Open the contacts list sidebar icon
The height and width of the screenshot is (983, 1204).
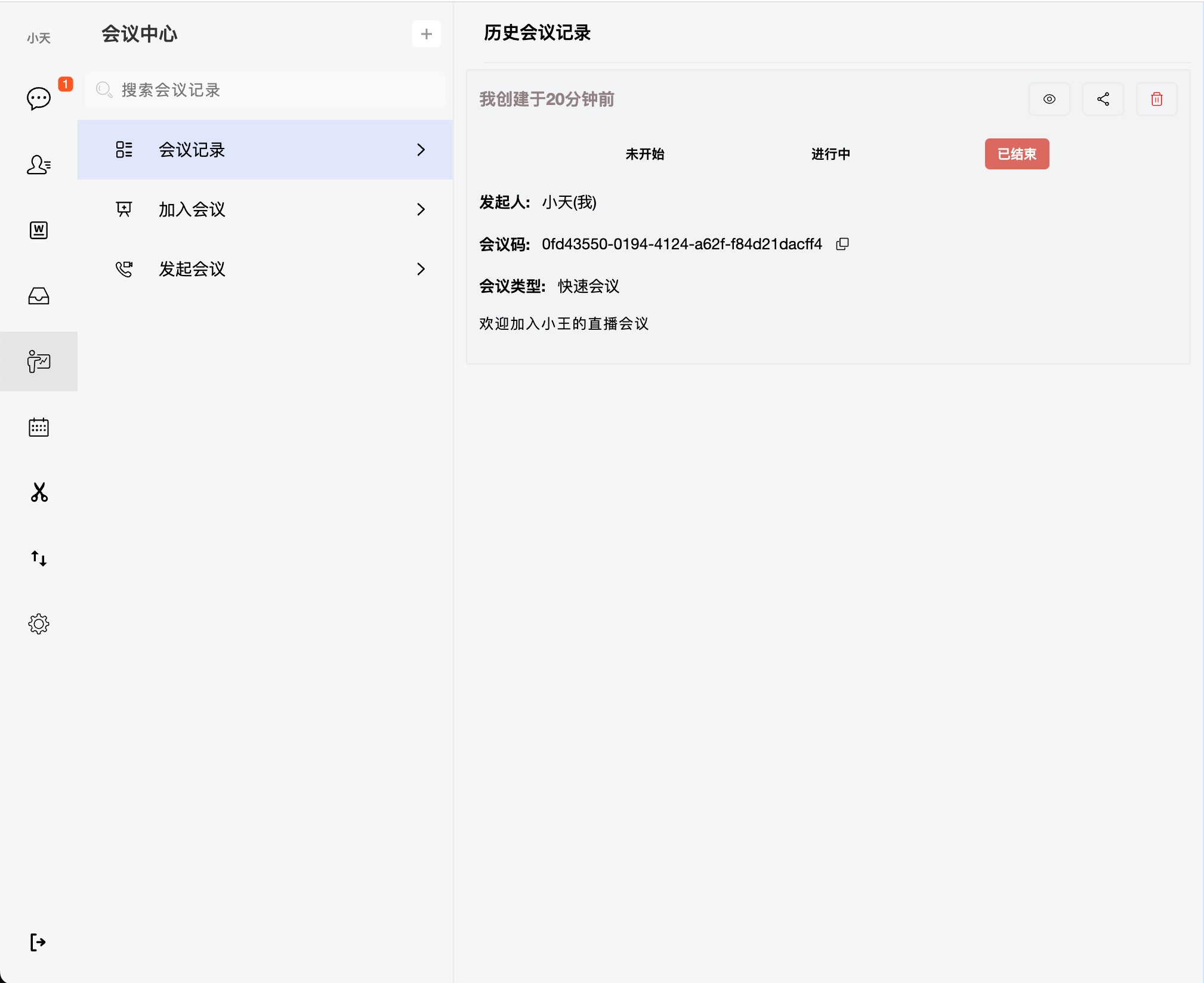click(39, 165)
